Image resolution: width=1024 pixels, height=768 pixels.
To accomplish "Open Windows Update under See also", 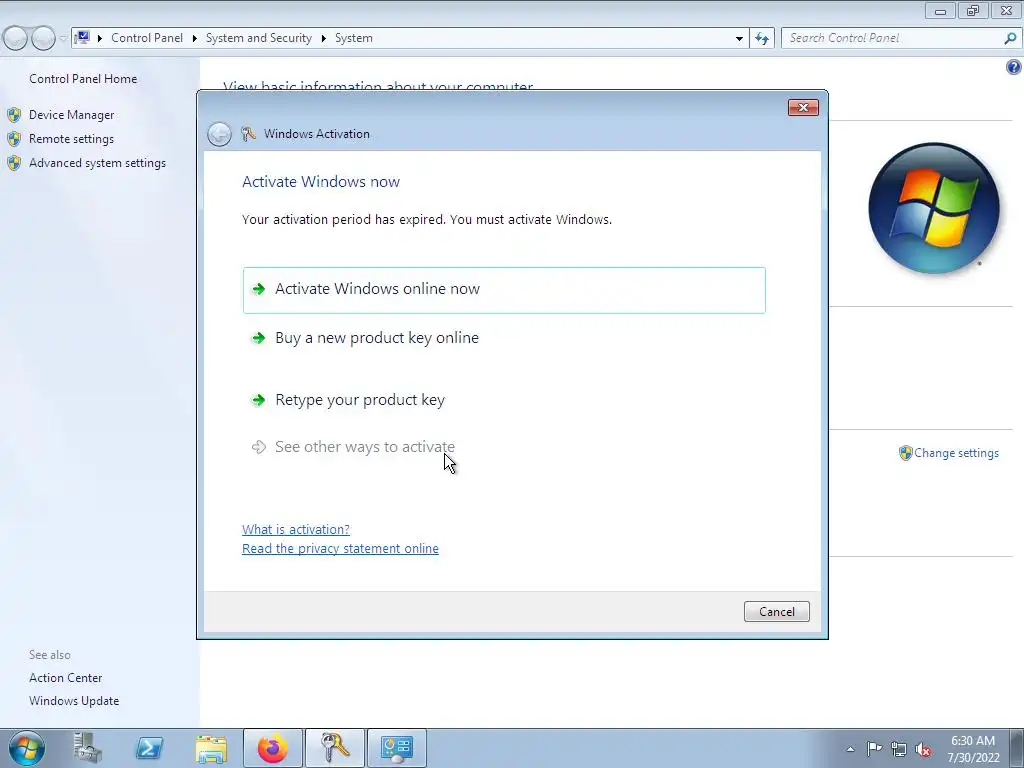I will (74, 701).
